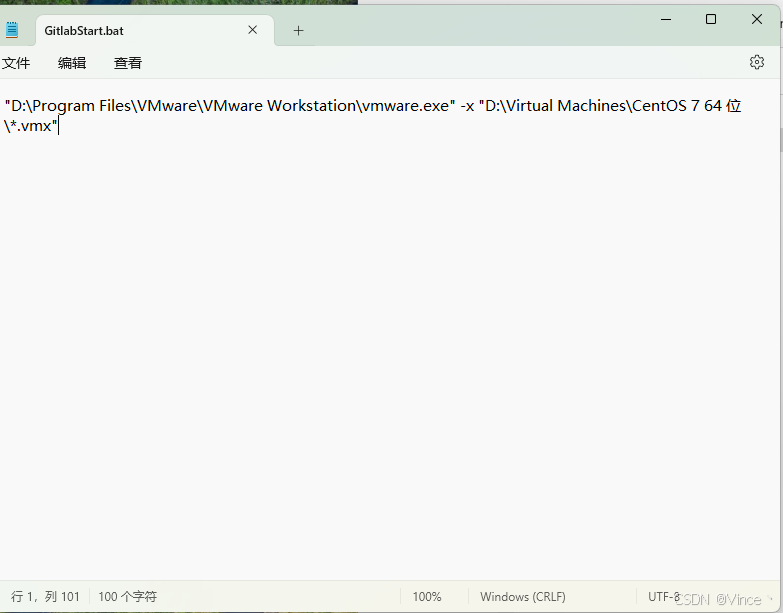Open the 编辑 menu
This screenshot has height=613, width=783.
[x=72, y=63]
